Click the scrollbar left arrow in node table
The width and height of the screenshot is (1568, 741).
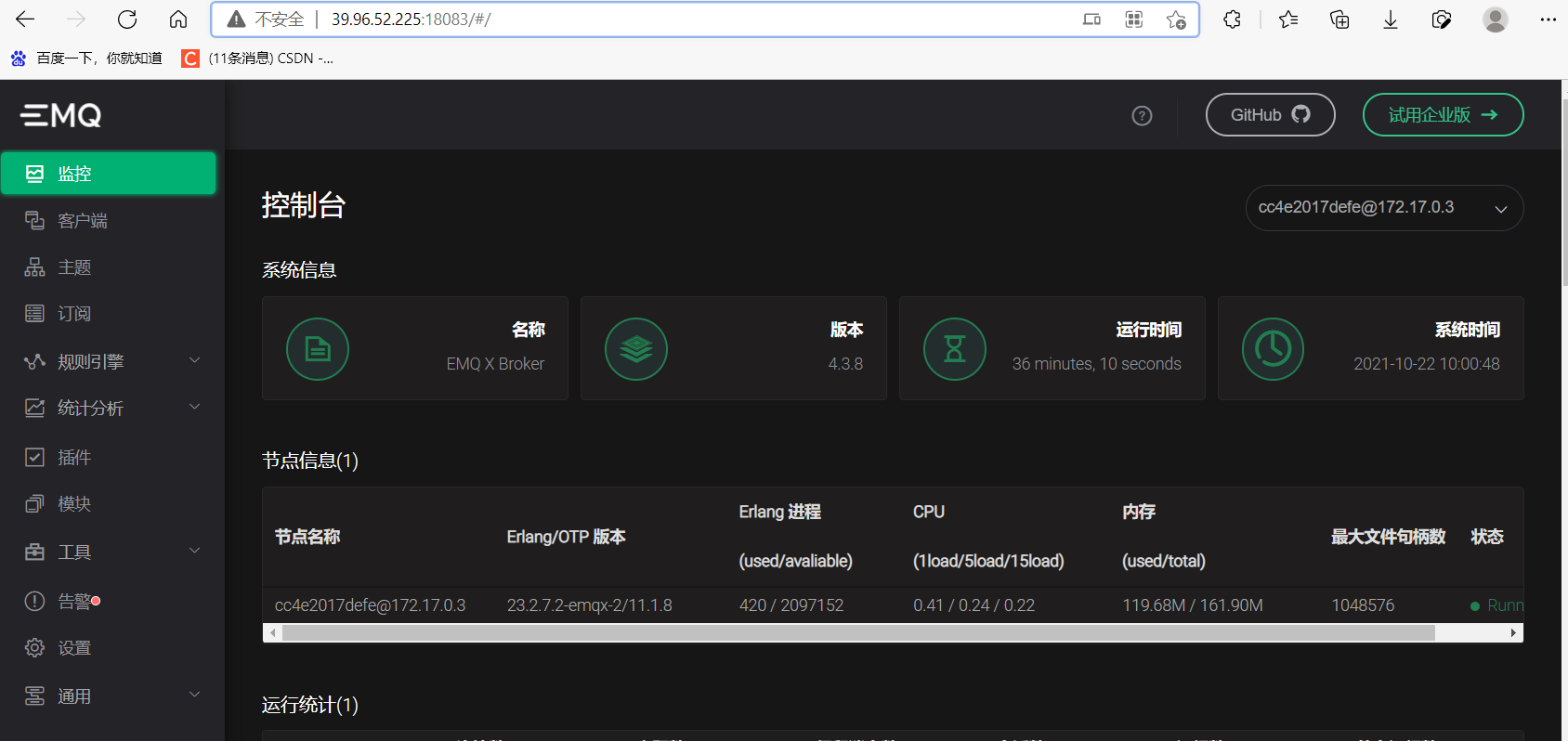tap(272, 632)
